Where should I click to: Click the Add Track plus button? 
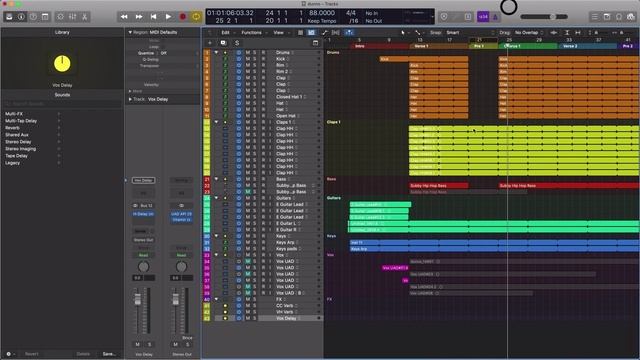pyautogui.click(x=210, y=43)
